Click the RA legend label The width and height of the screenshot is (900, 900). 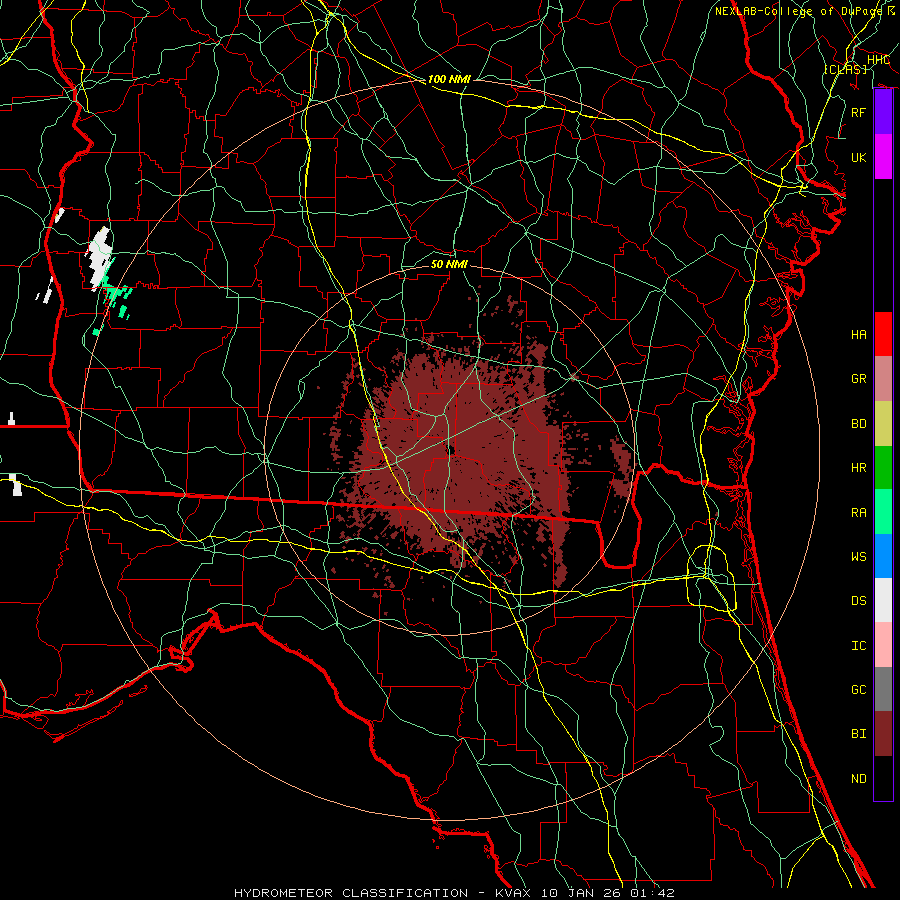point(858,513)
